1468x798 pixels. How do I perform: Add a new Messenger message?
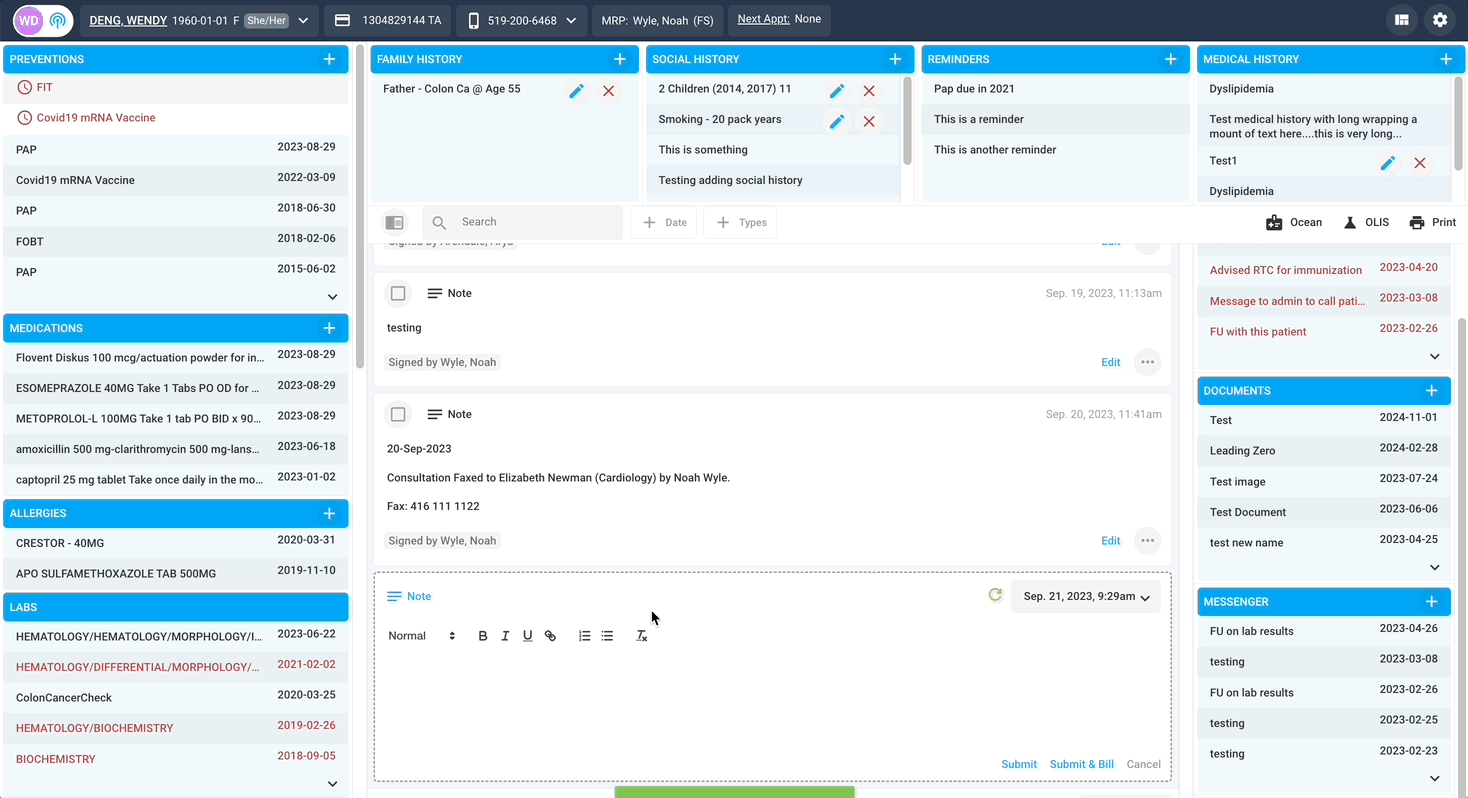coord(1431,601)
